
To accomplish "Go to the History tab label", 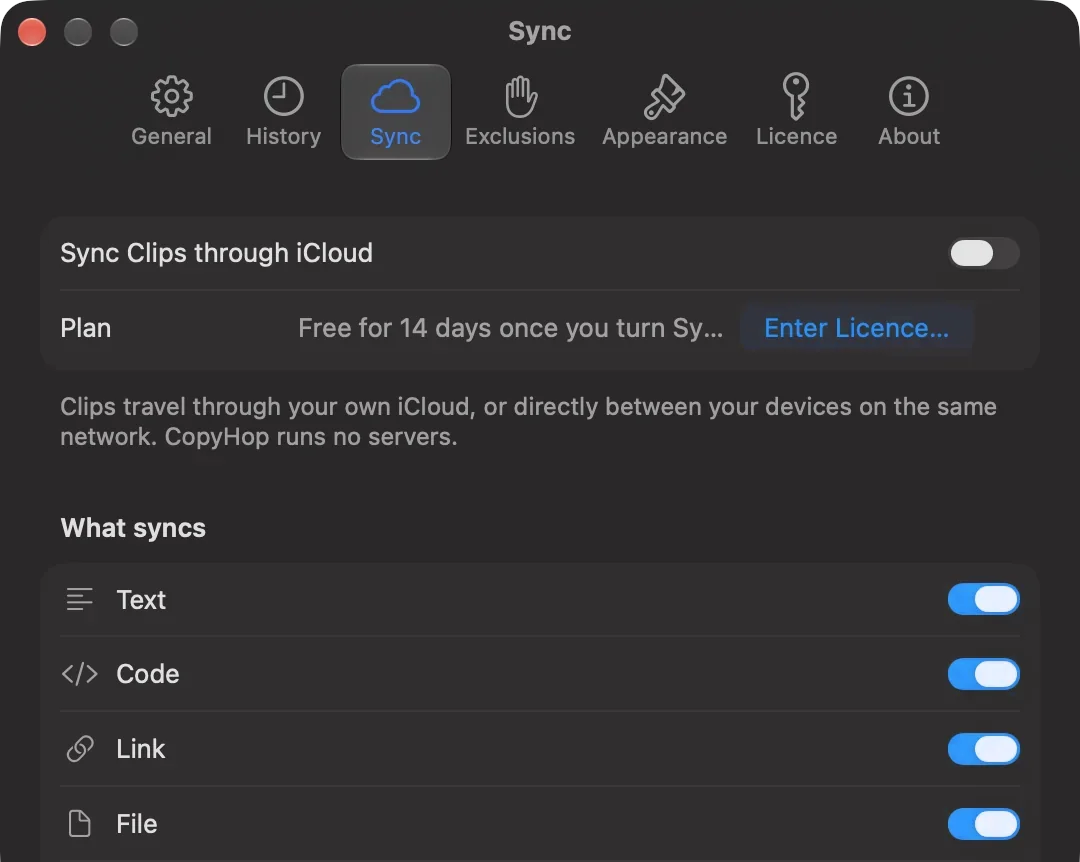I will 284,136.
